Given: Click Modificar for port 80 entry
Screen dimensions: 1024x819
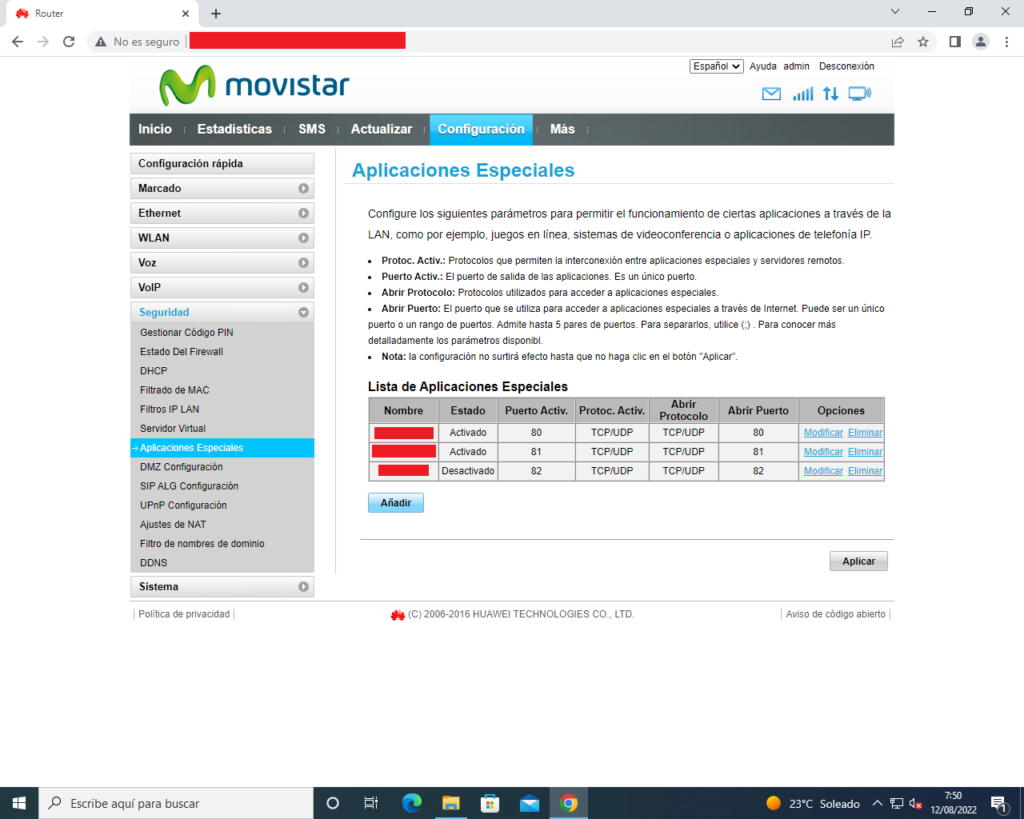Looking at the screenshot, I should (x=823, y=433).
